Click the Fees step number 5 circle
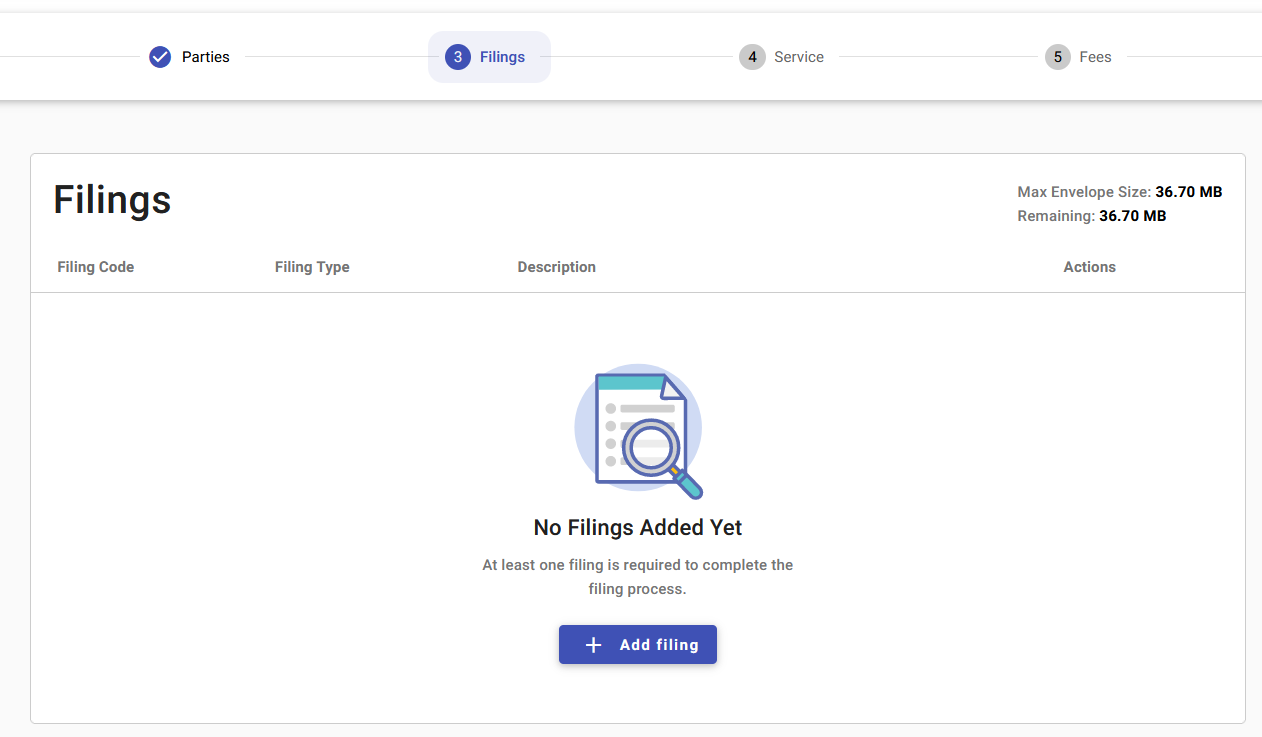 pyautogui.click(x=1057, y=57)
